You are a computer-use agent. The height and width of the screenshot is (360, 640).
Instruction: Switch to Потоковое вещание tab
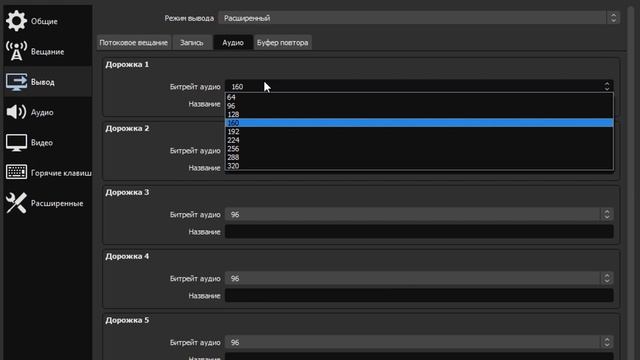[x=133, y=42]
